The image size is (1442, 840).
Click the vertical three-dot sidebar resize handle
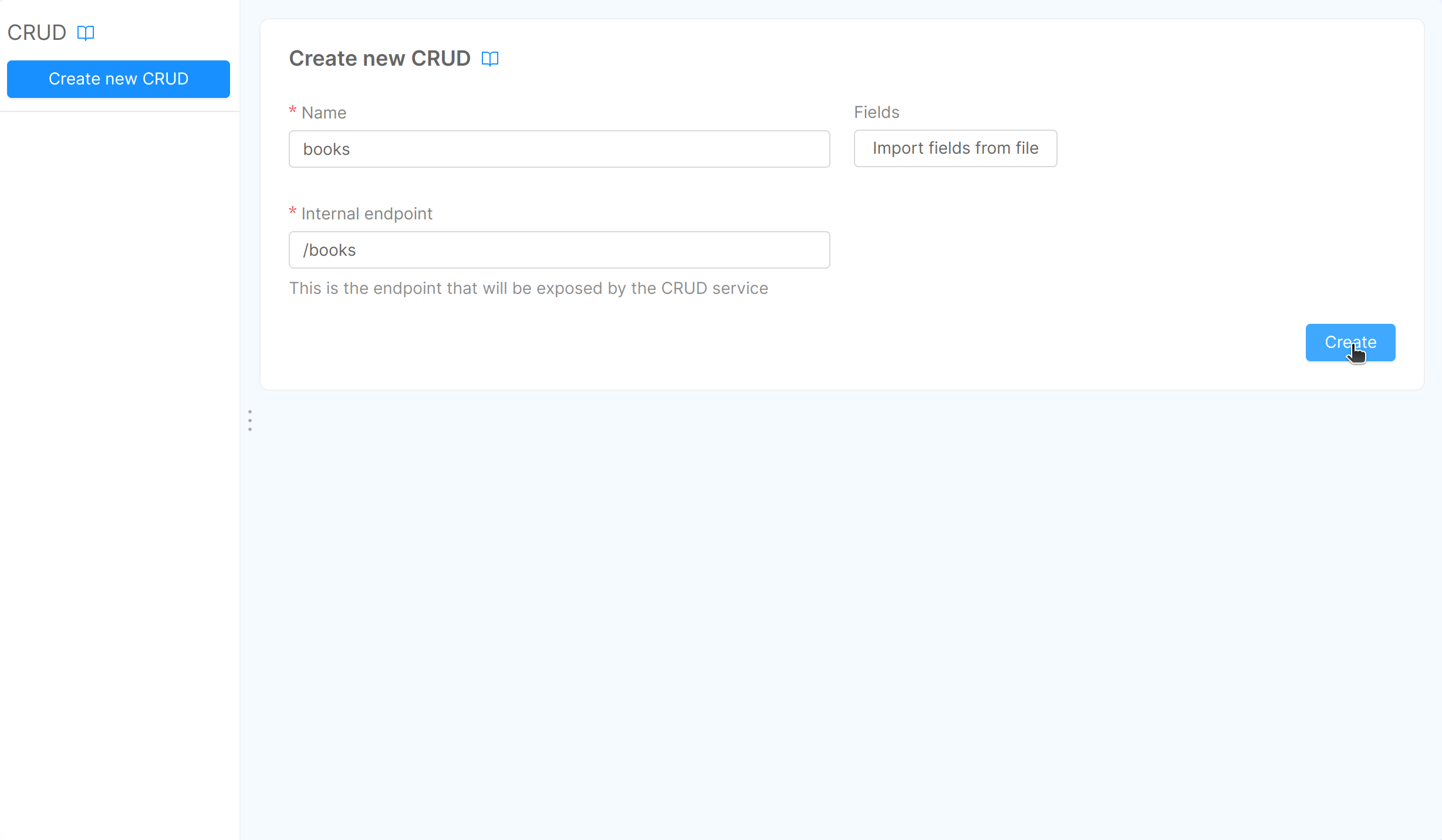click(x=250, y=421)
